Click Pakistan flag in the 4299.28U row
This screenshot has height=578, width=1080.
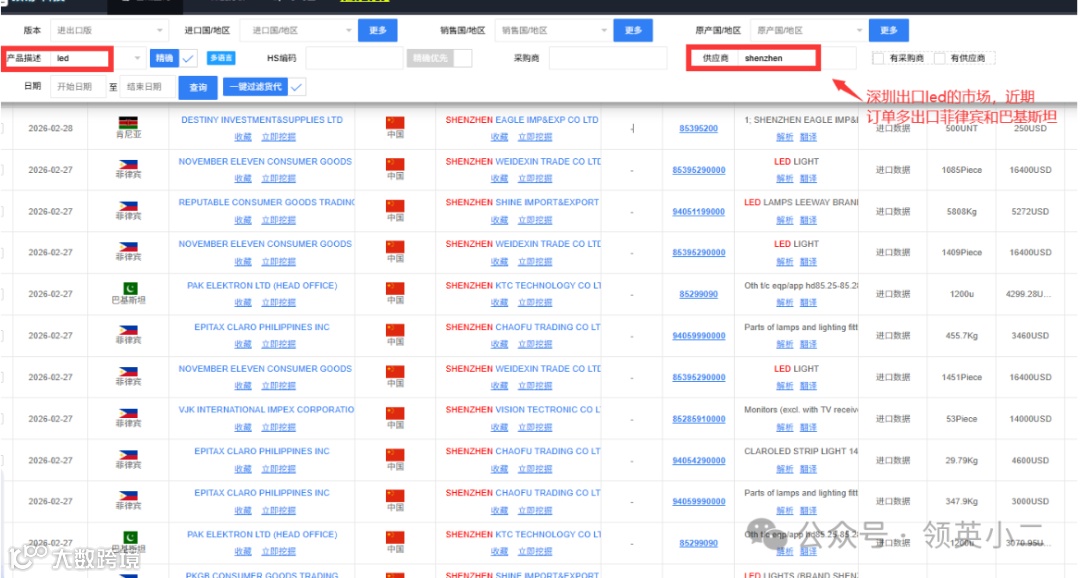coord(128,289)
